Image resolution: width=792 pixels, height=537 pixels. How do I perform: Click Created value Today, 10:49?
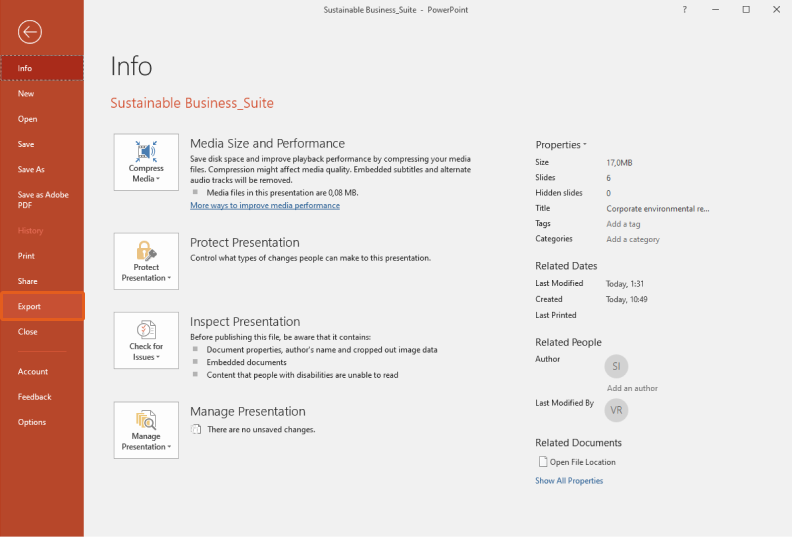(626, 300)
